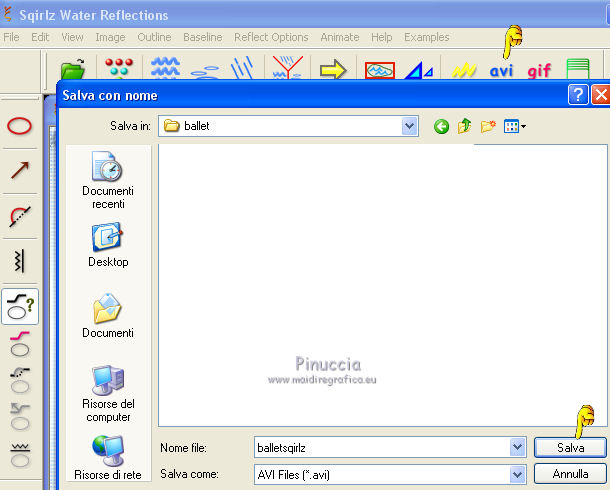Image resolution: width=610 pixels, height=490 pixels.
Task: Open the Examples menu
Action: click(x=427, y=37)
